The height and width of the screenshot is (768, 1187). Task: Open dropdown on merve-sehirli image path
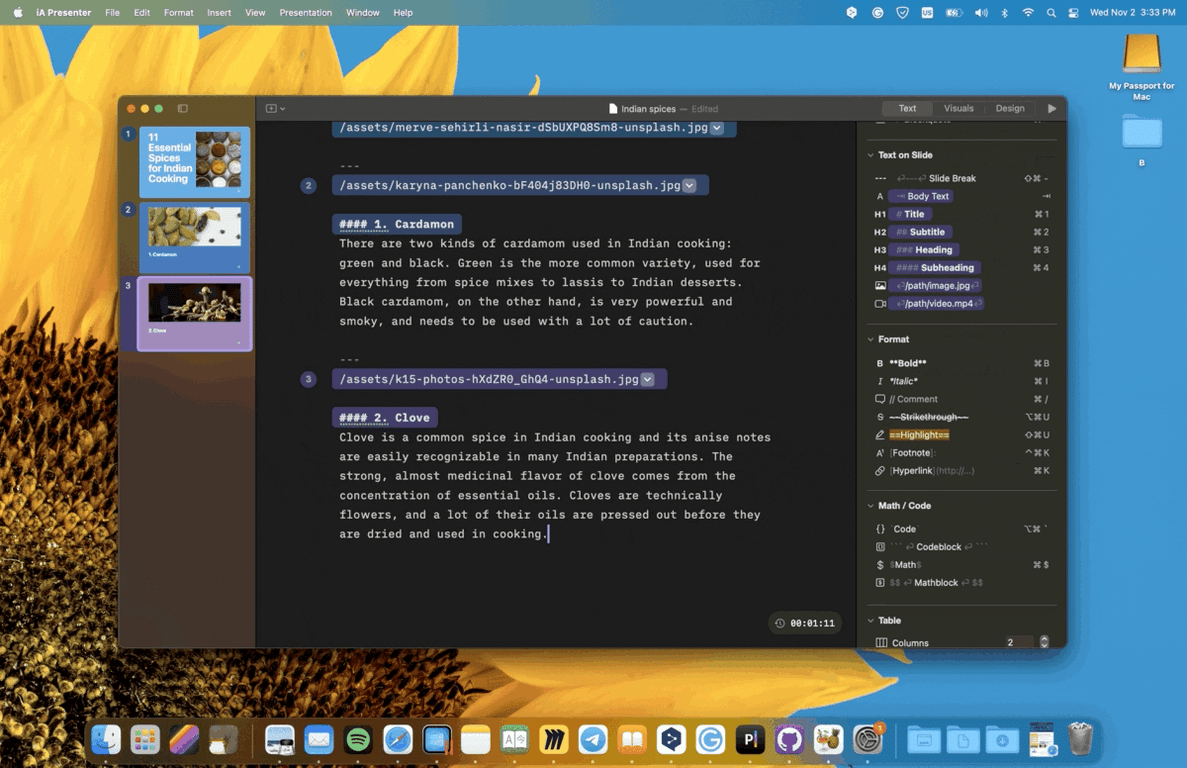[717, 128]
